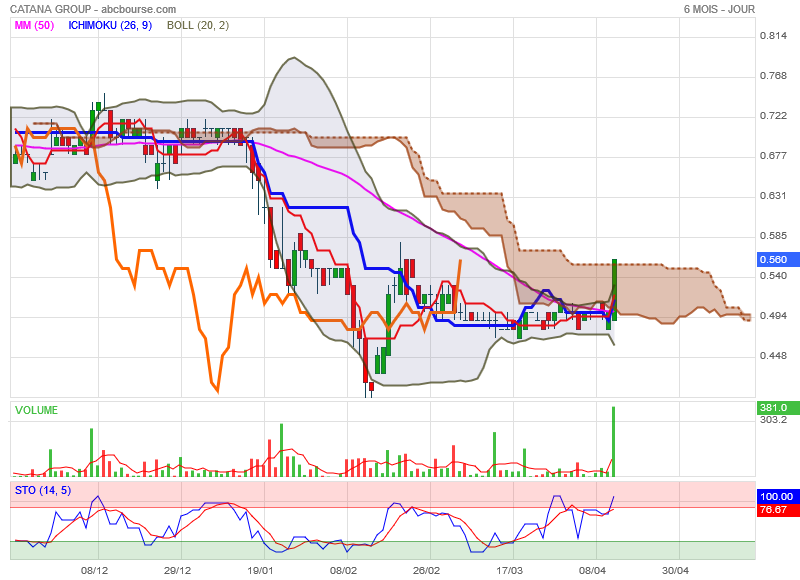The width and height of the screenshot is (800, 580).
Task: Click the VOLUME panel label
Action: pyautogui.click(x=36, y=410)
